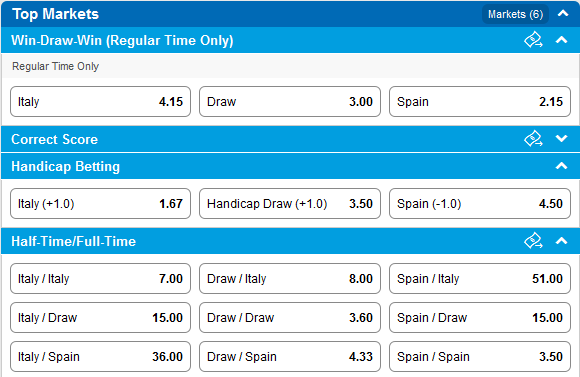
Task: Pick Handicap Draw (+1.0) at 3.50
Action: (x=290, y=203)
